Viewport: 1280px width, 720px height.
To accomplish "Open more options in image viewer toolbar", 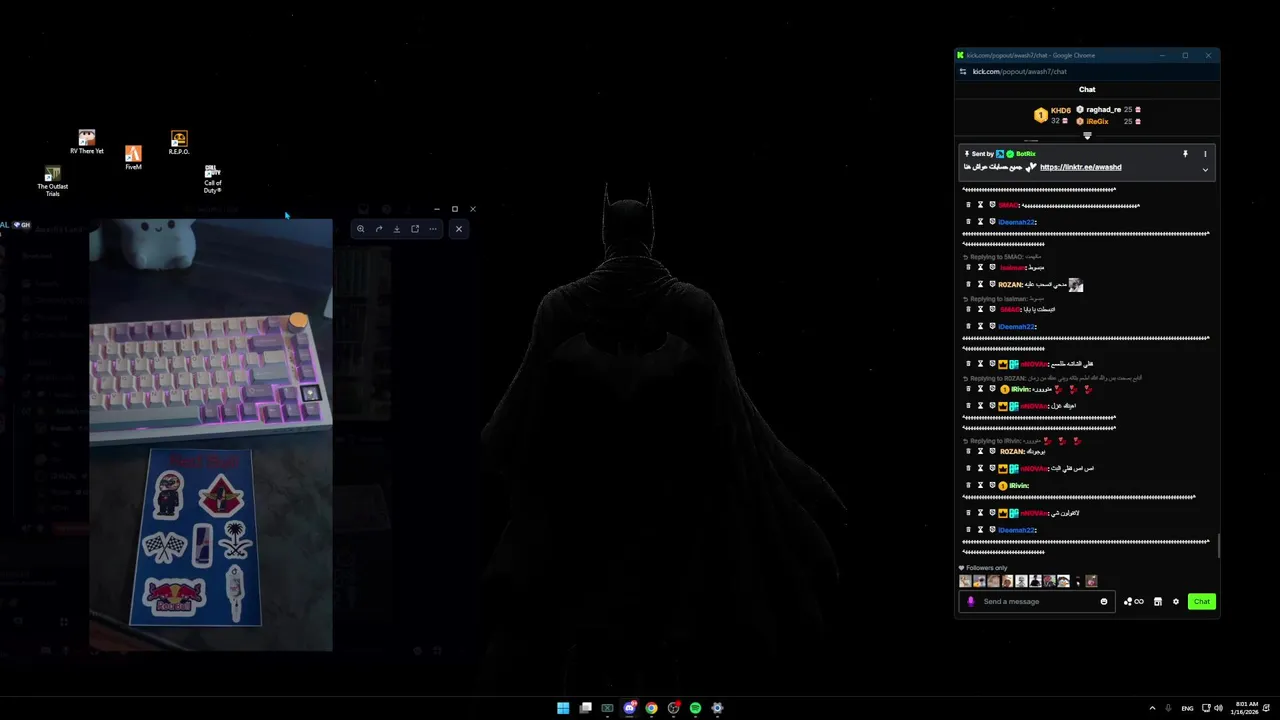I will pos(433,229).
